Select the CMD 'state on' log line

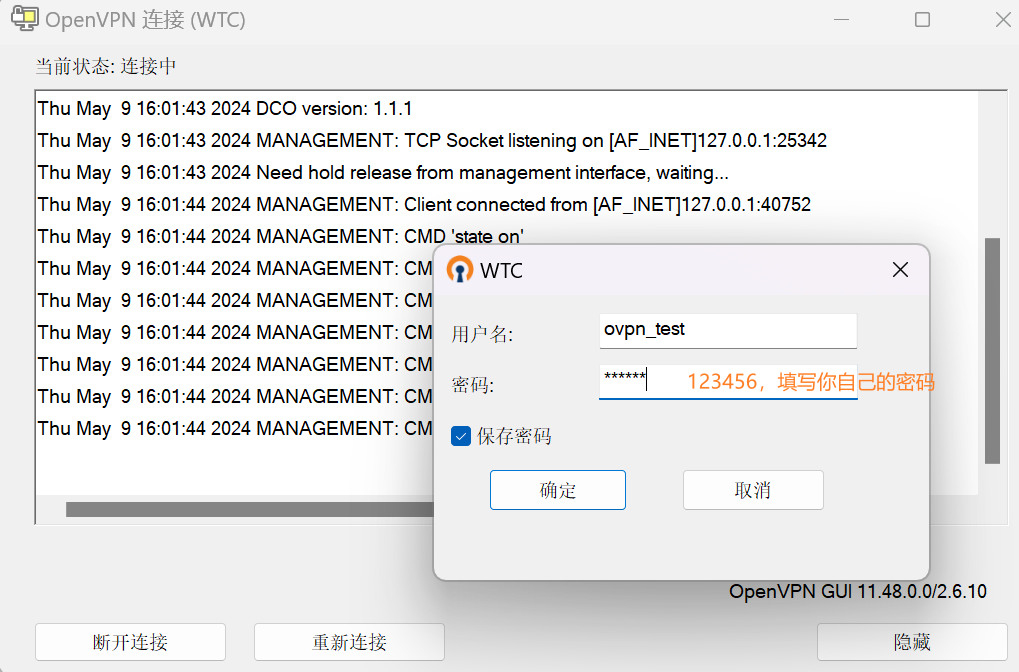click(x=281, y=236)
